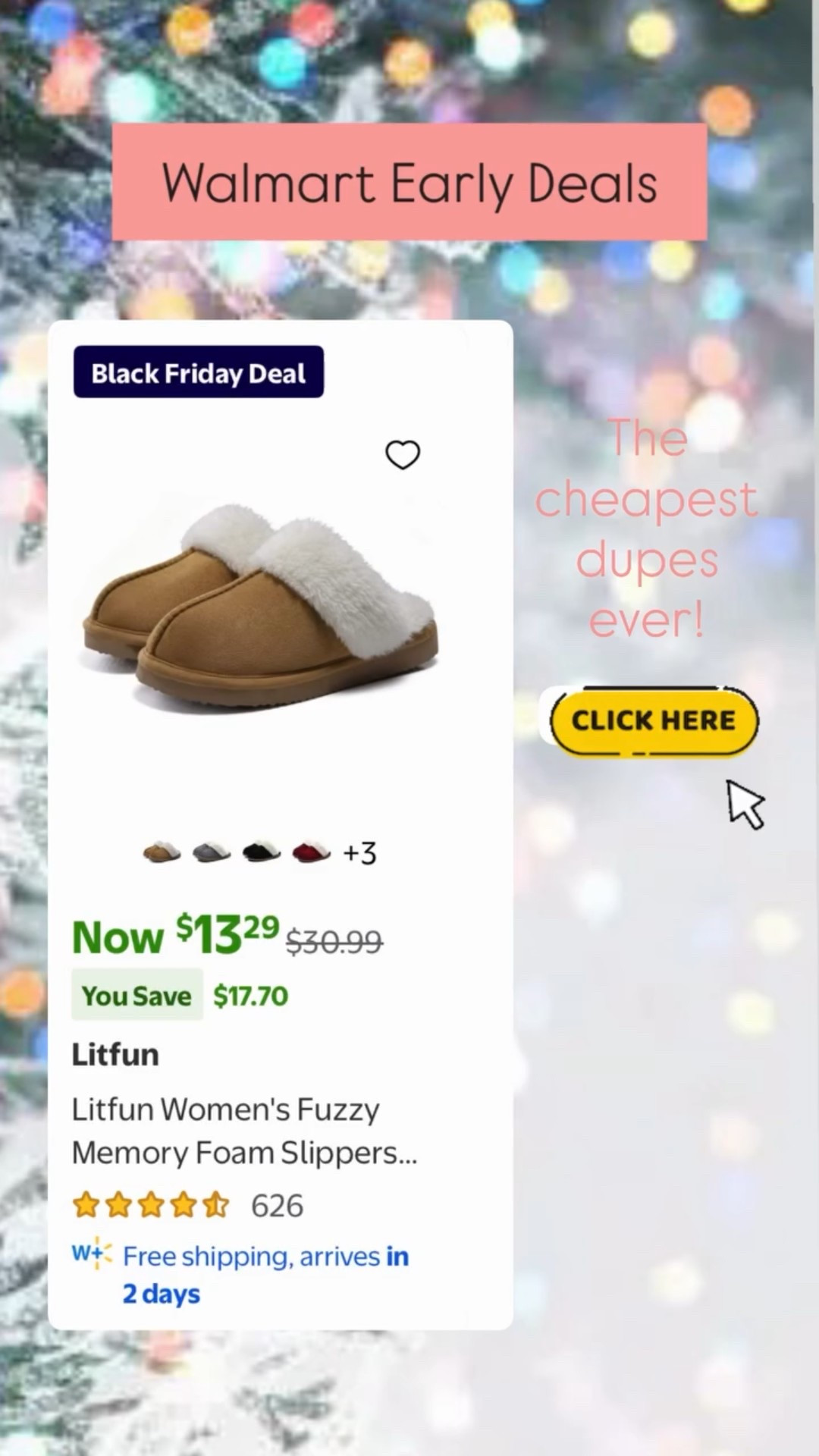Viewport: 819px width, 1456px height.
Task: Click the yellow CLICK HERE button
Action: [x=653, y=720]
